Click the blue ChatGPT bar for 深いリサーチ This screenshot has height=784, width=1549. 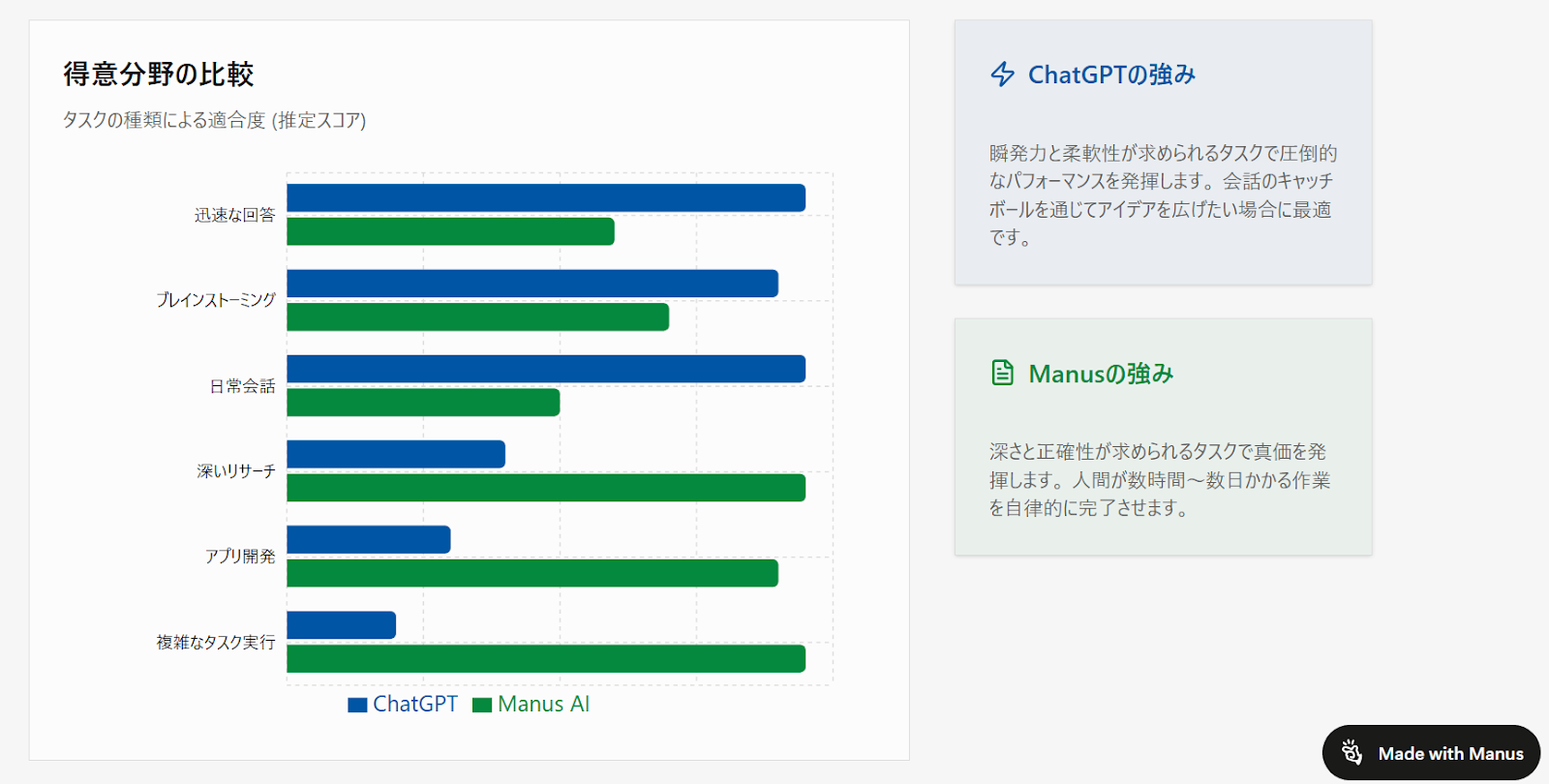tap(396, 454)
